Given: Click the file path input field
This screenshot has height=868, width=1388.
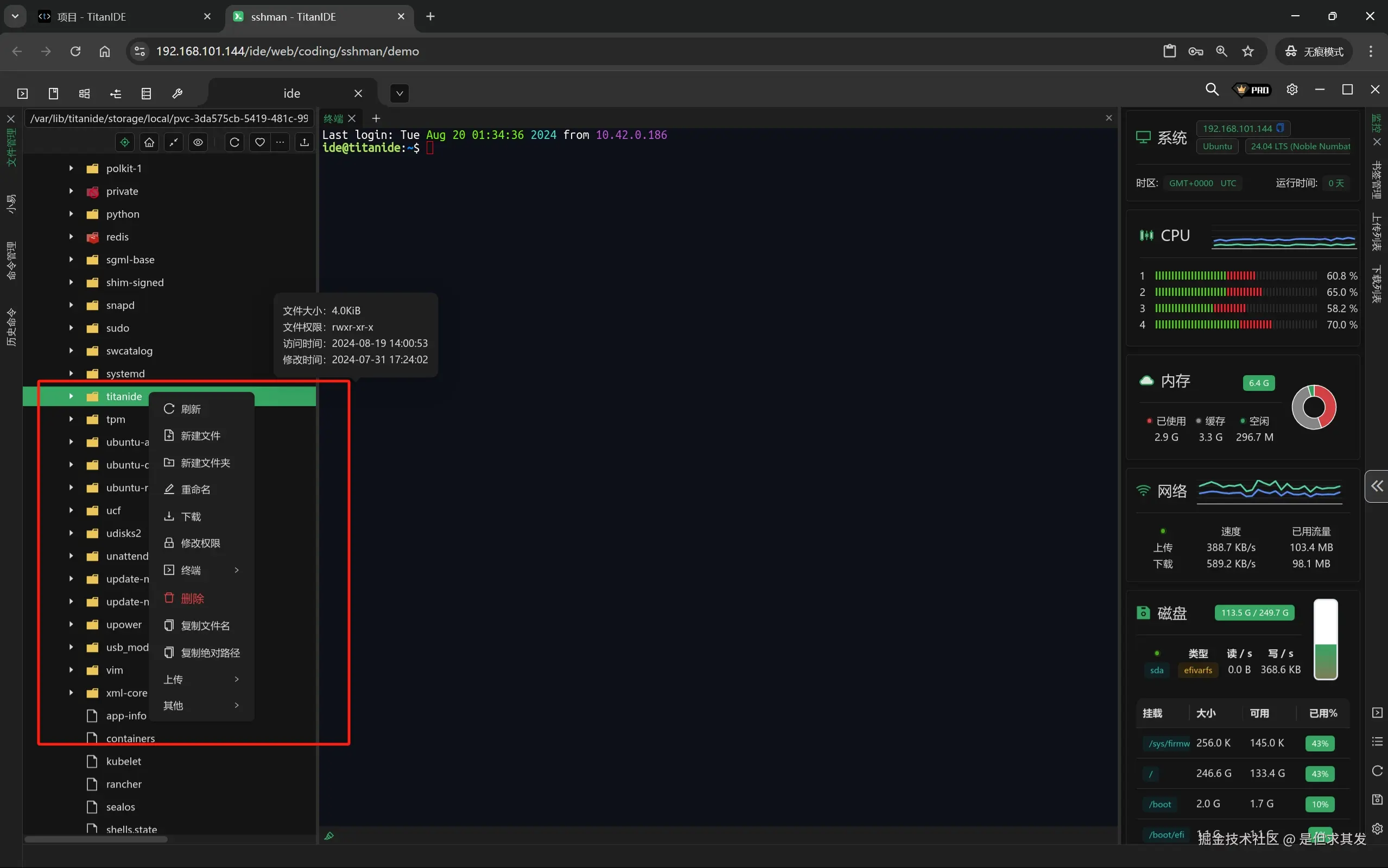Looking at the screenshot, I should click(x=169, y=118).
